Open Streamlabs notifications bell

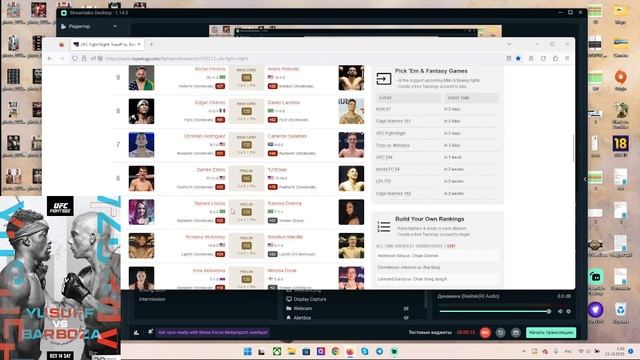150,332
